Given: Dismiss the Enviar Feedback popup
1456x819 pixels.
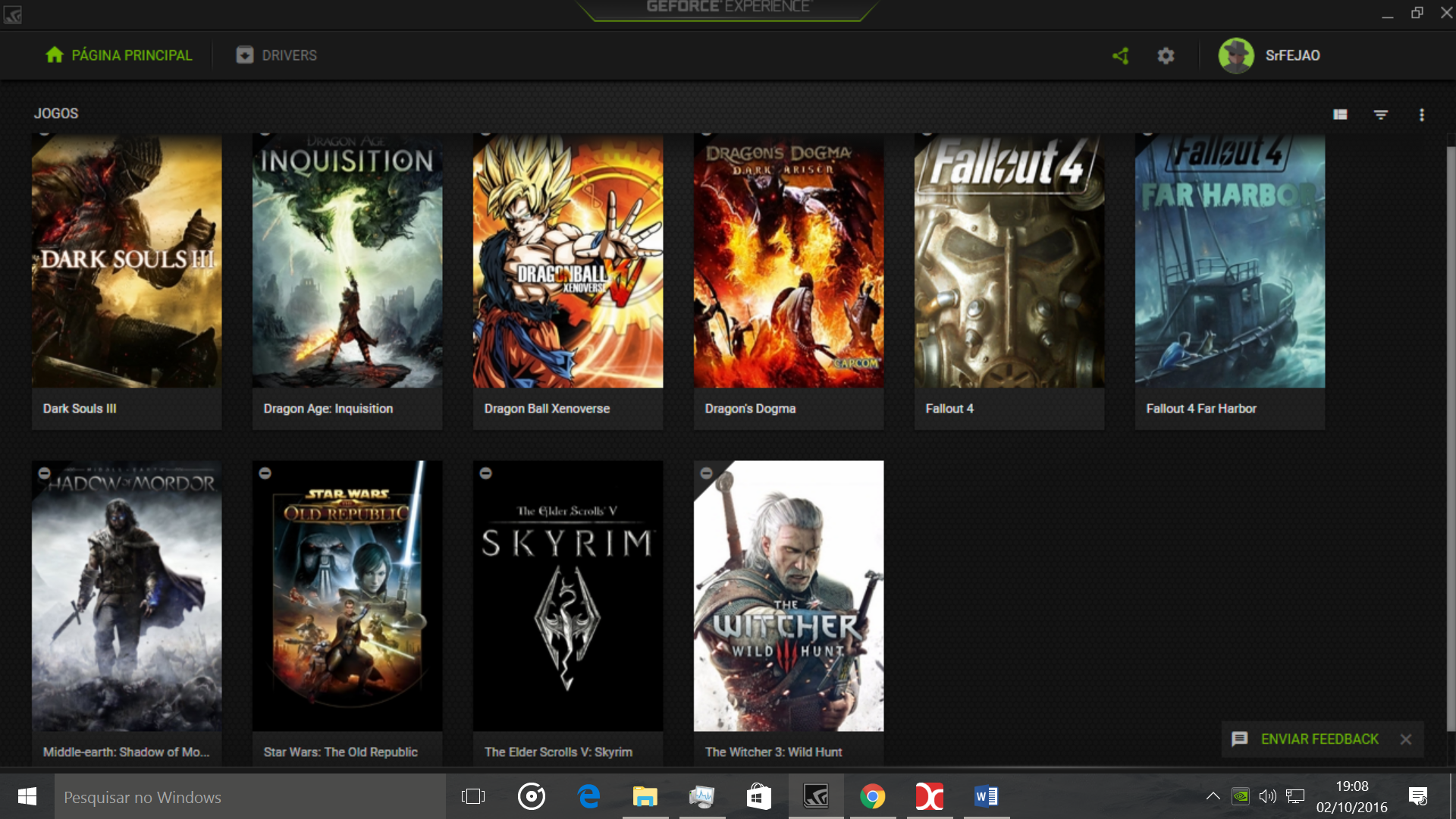Looking at the screenshot, I should point(1406,739).
